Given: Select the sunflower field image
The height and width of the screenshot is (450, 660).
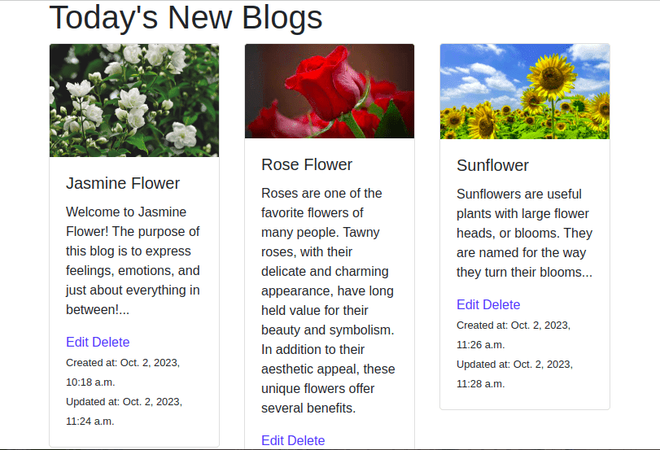Looking at the screenshot, I should (x=524, y=91).
